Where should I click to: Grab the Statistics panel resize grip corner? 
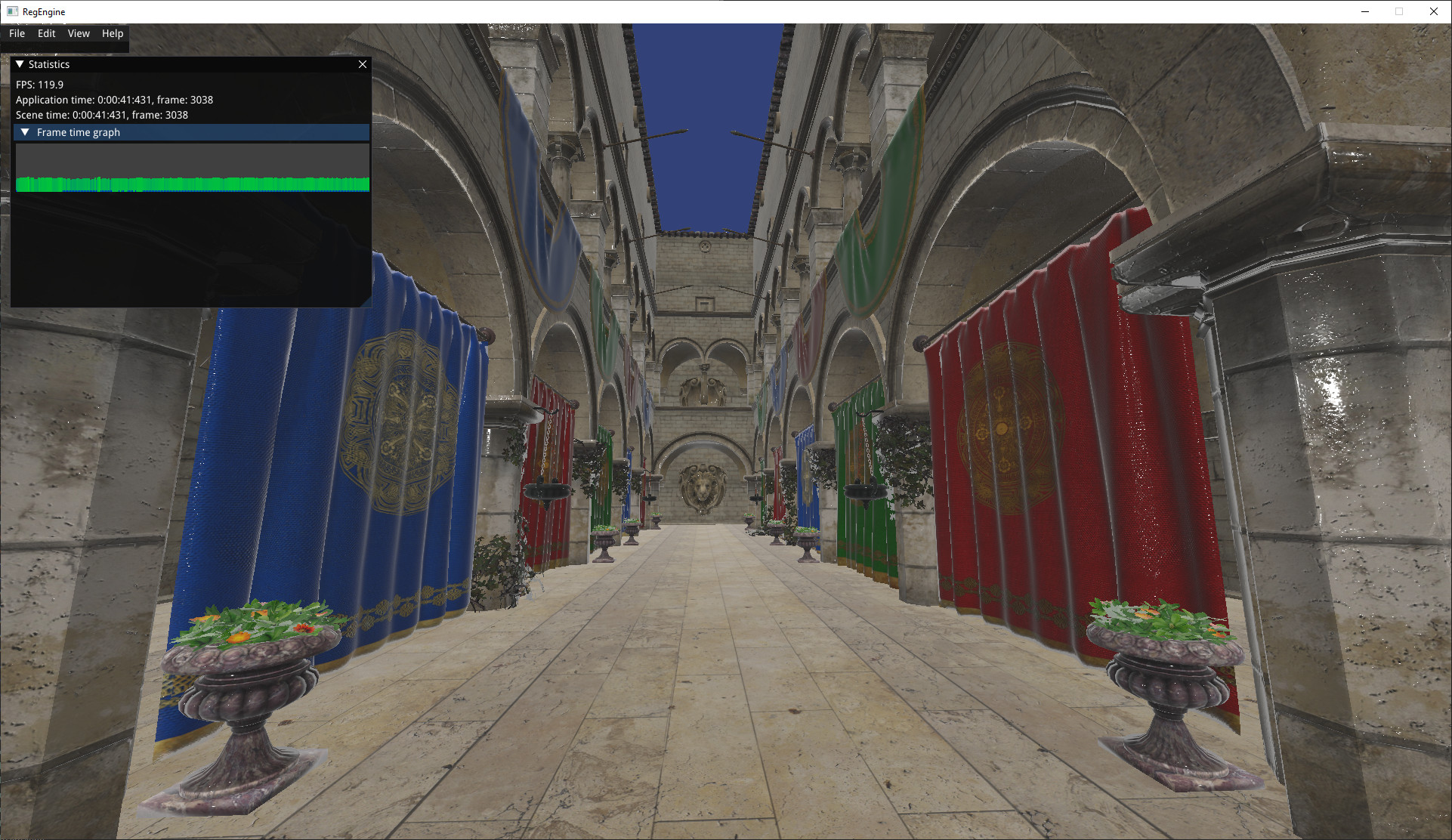(366, 302)
